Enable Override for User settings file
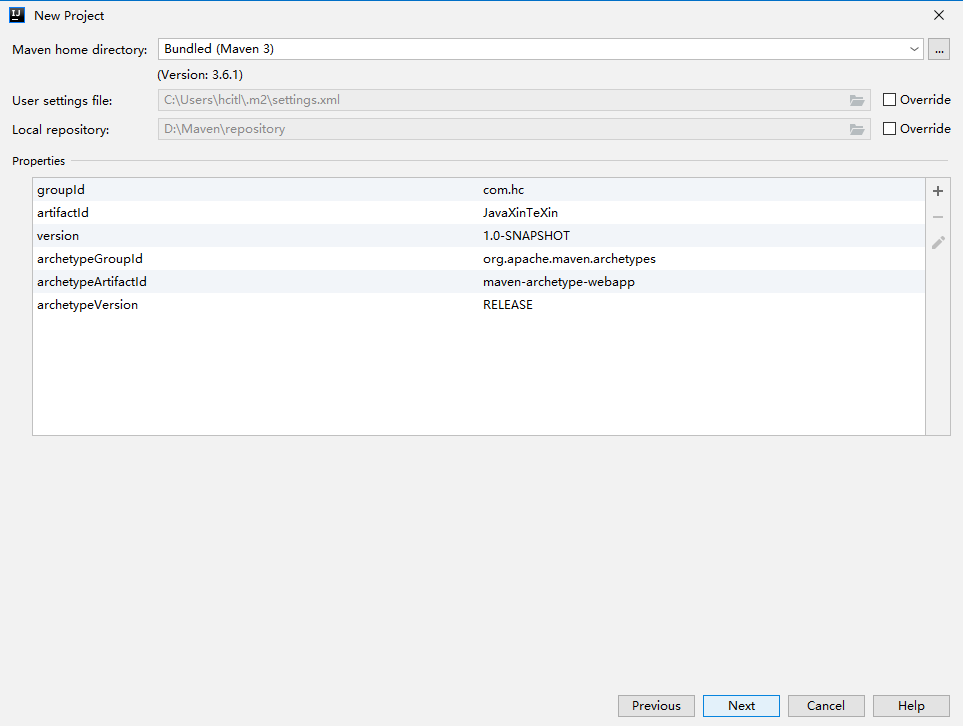Screen dimensions: 963x726 pos(889,100)
